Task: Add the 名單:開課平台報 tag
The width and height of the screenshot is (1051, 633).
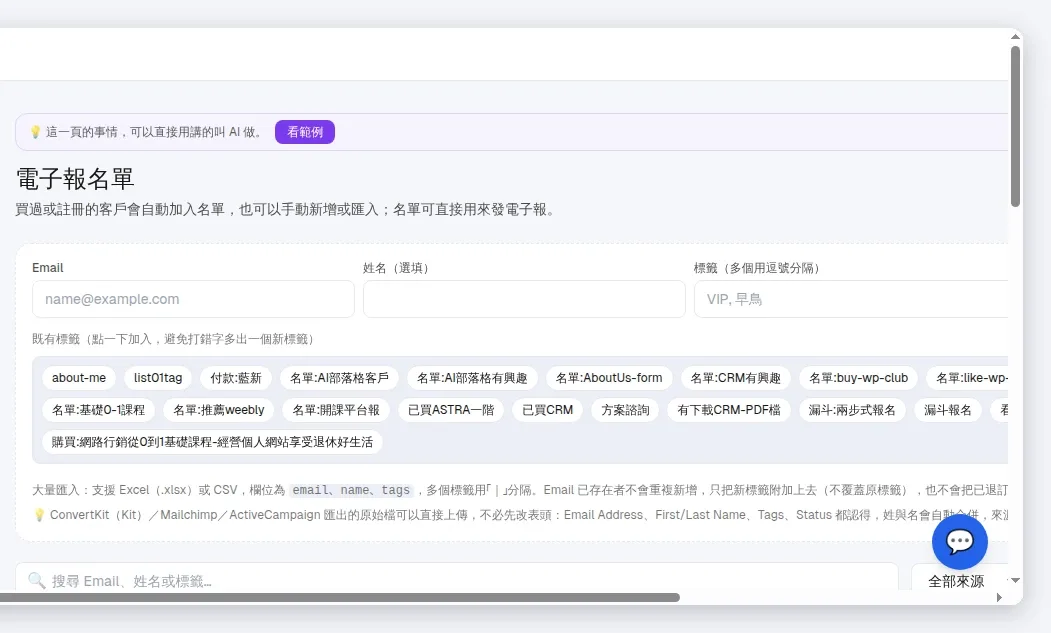Action: 336,410
